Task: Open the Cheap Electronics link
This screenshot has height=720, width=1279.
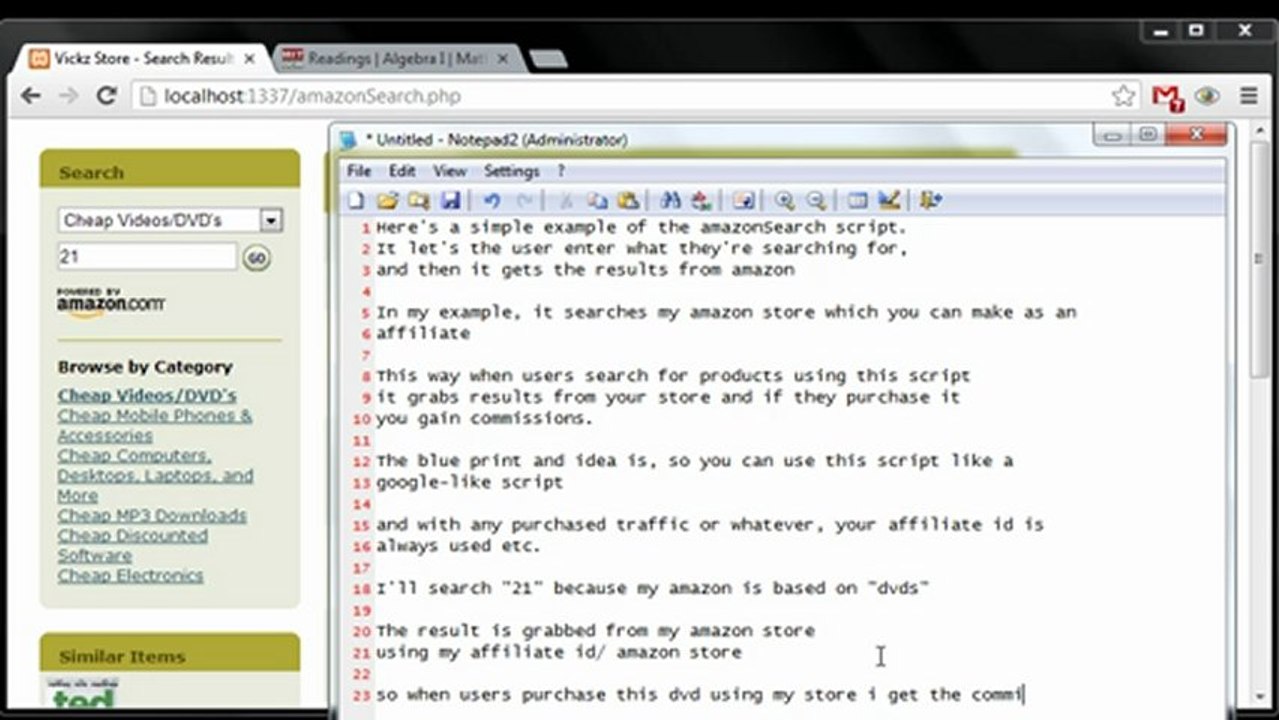Action: point(130,576)
